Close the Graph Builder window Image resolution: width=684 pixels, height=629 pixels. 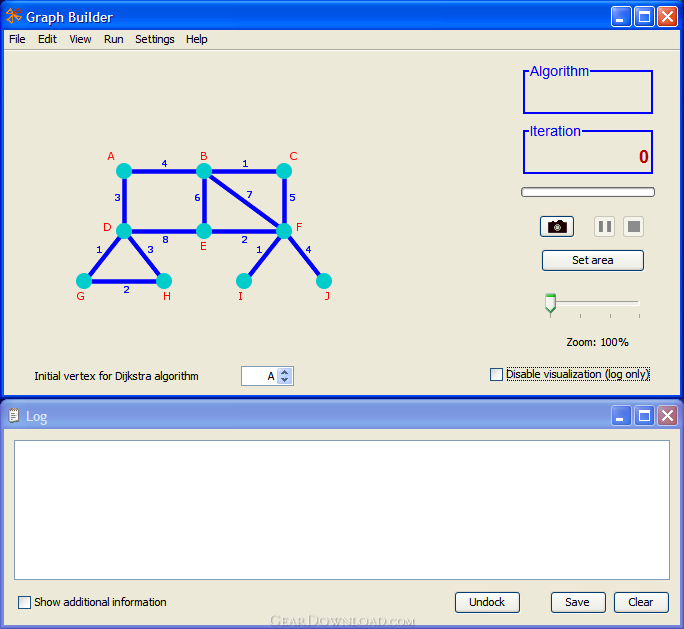point(667,17)
